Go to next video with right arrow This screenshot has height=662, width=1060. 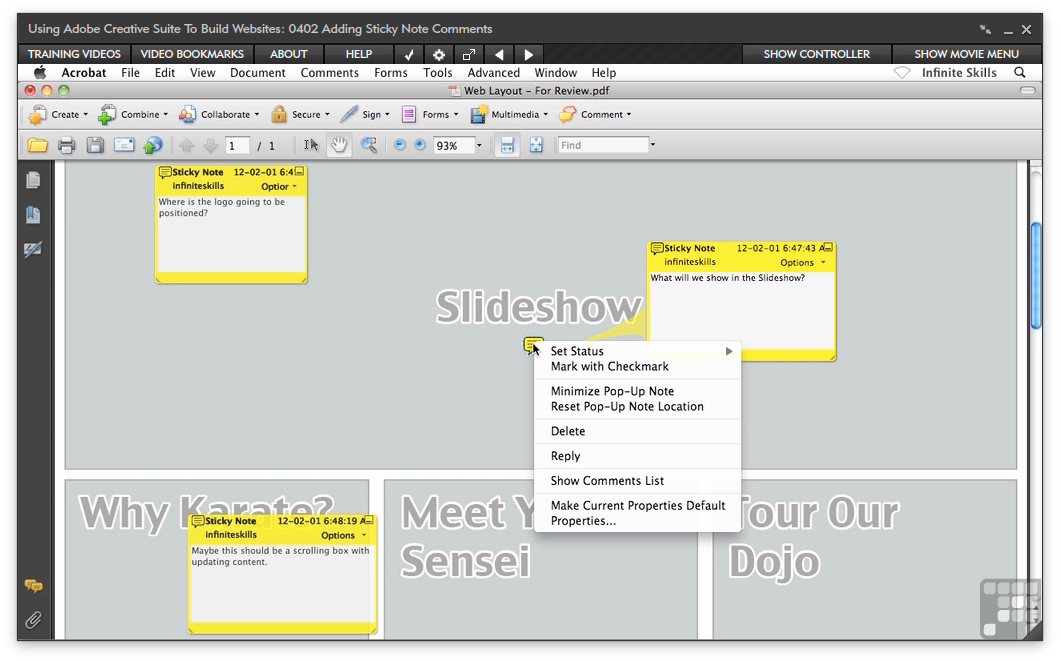coord(529,55)
